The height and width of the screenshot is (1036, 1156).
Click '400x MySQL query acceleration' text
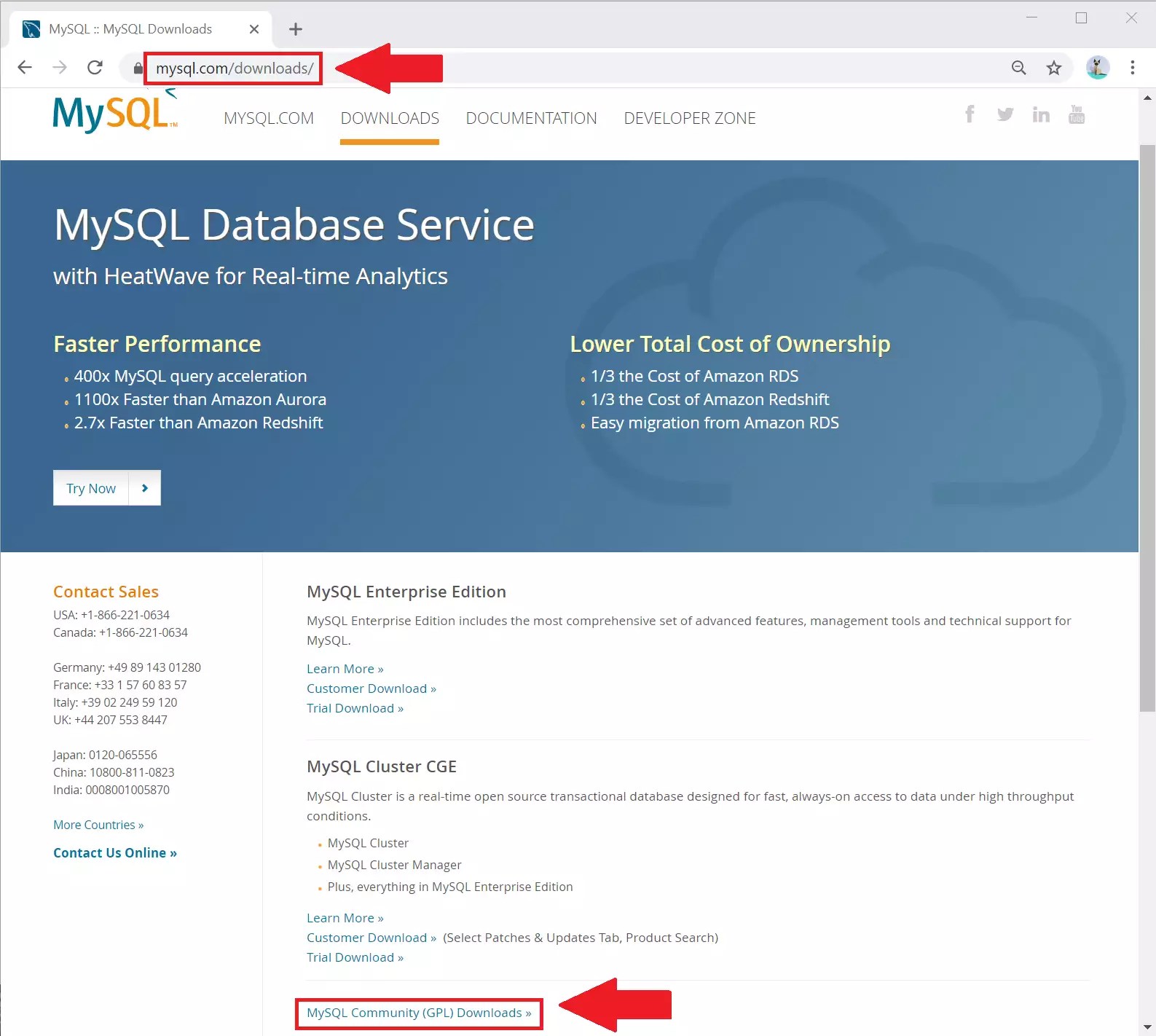coord(190,376)
